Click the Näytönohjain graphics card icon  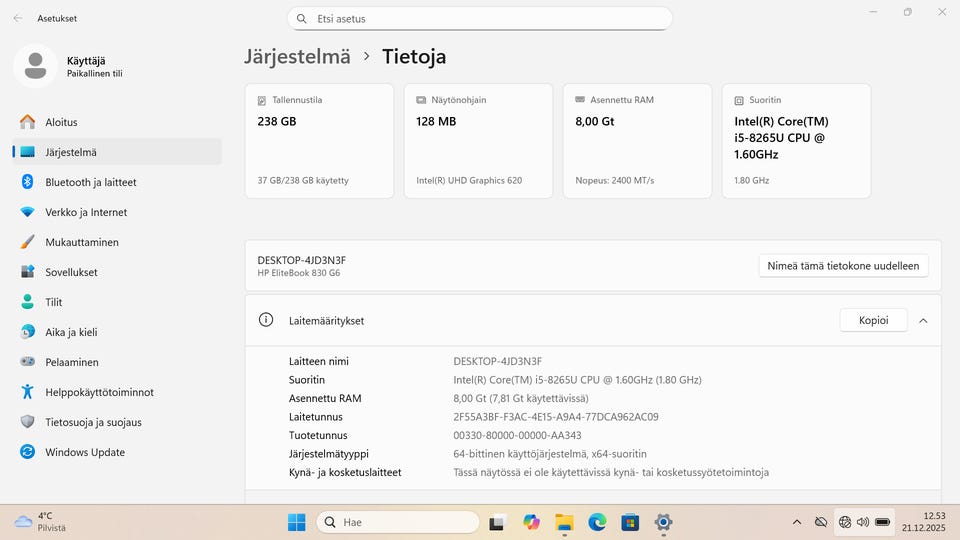pyautogui.click(x=421, y=100)
